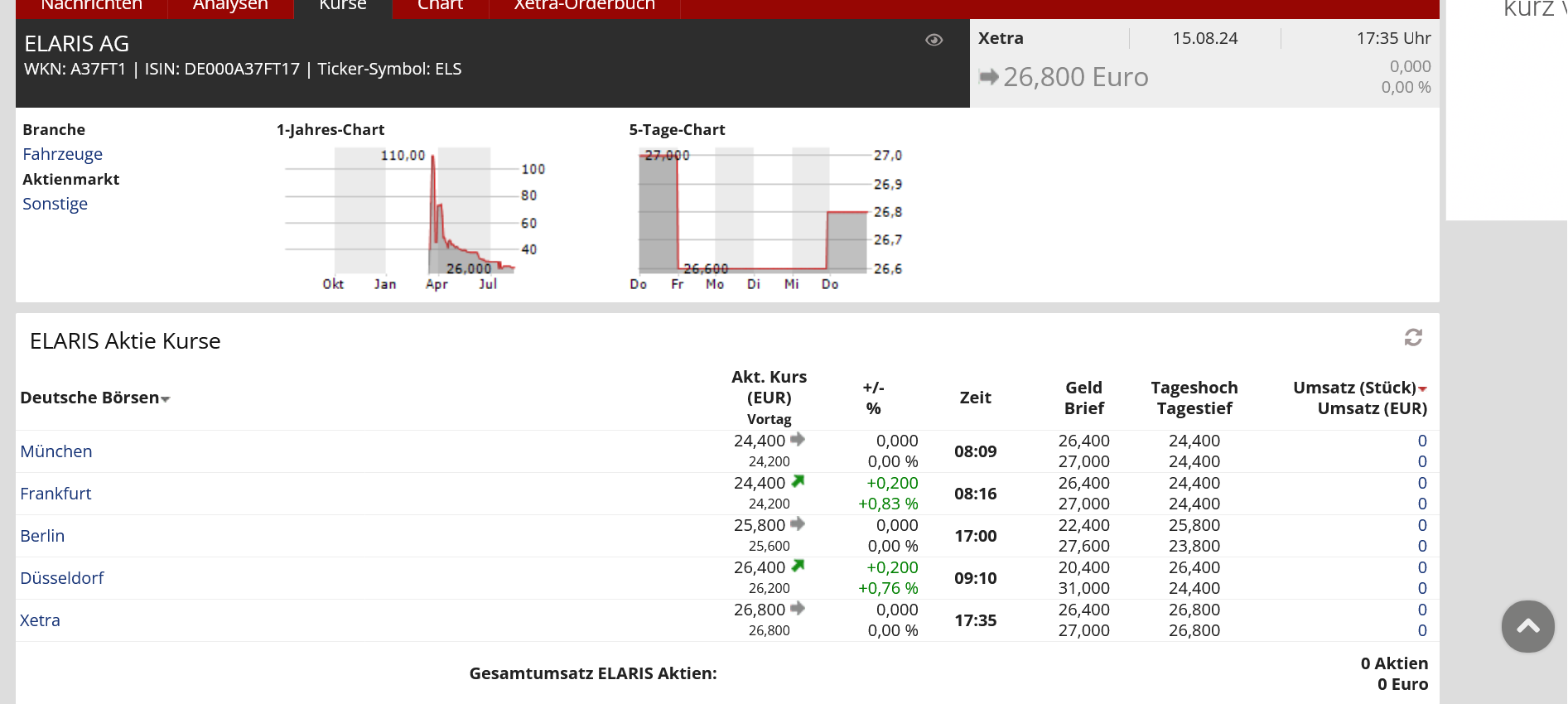1568x704 pixels.
Task: Click the refresh icon in ELARIS Aktie Kurse
Action: tap(1413, 337)
